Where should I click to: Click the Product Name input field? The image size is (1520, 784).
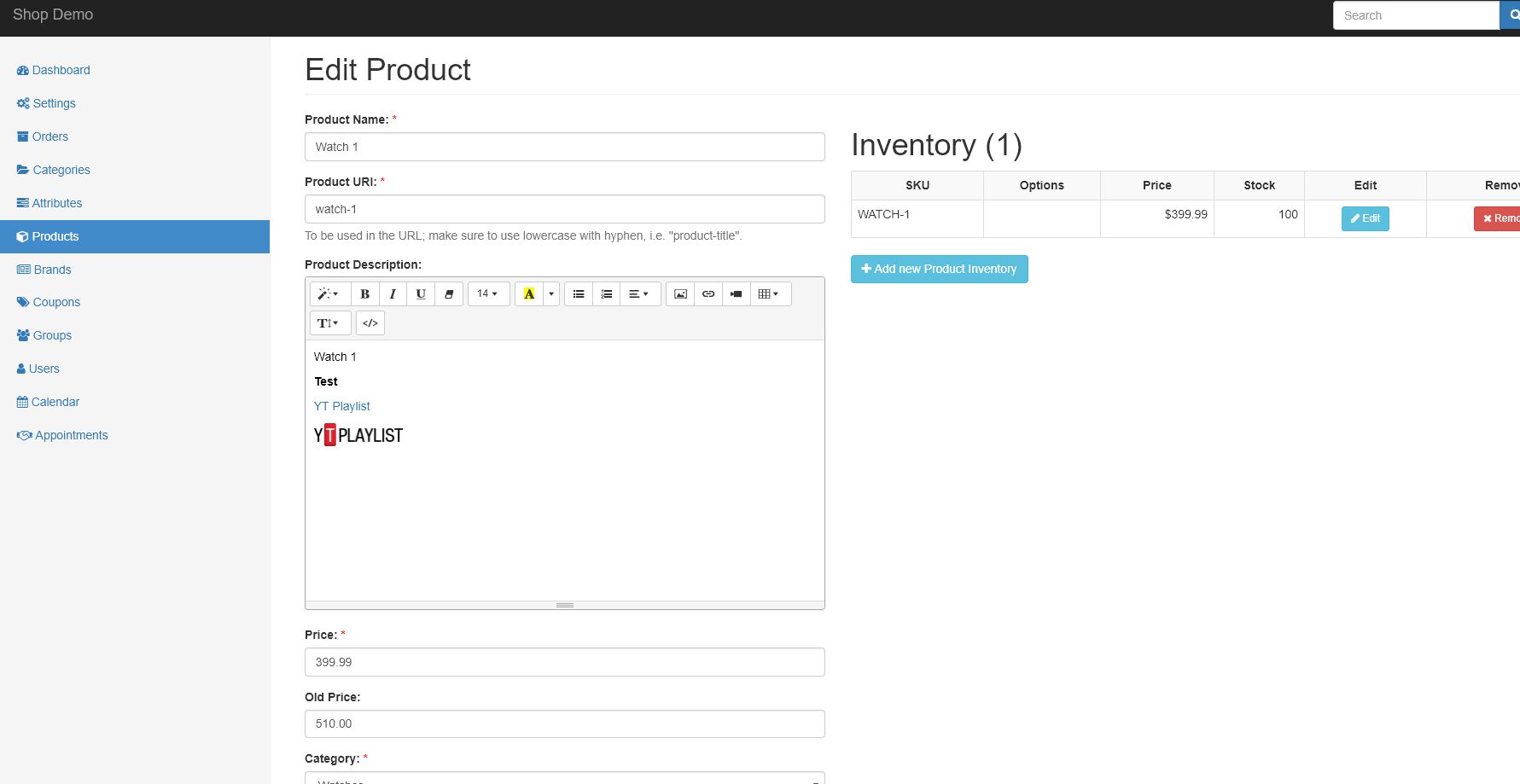point(564,147)
